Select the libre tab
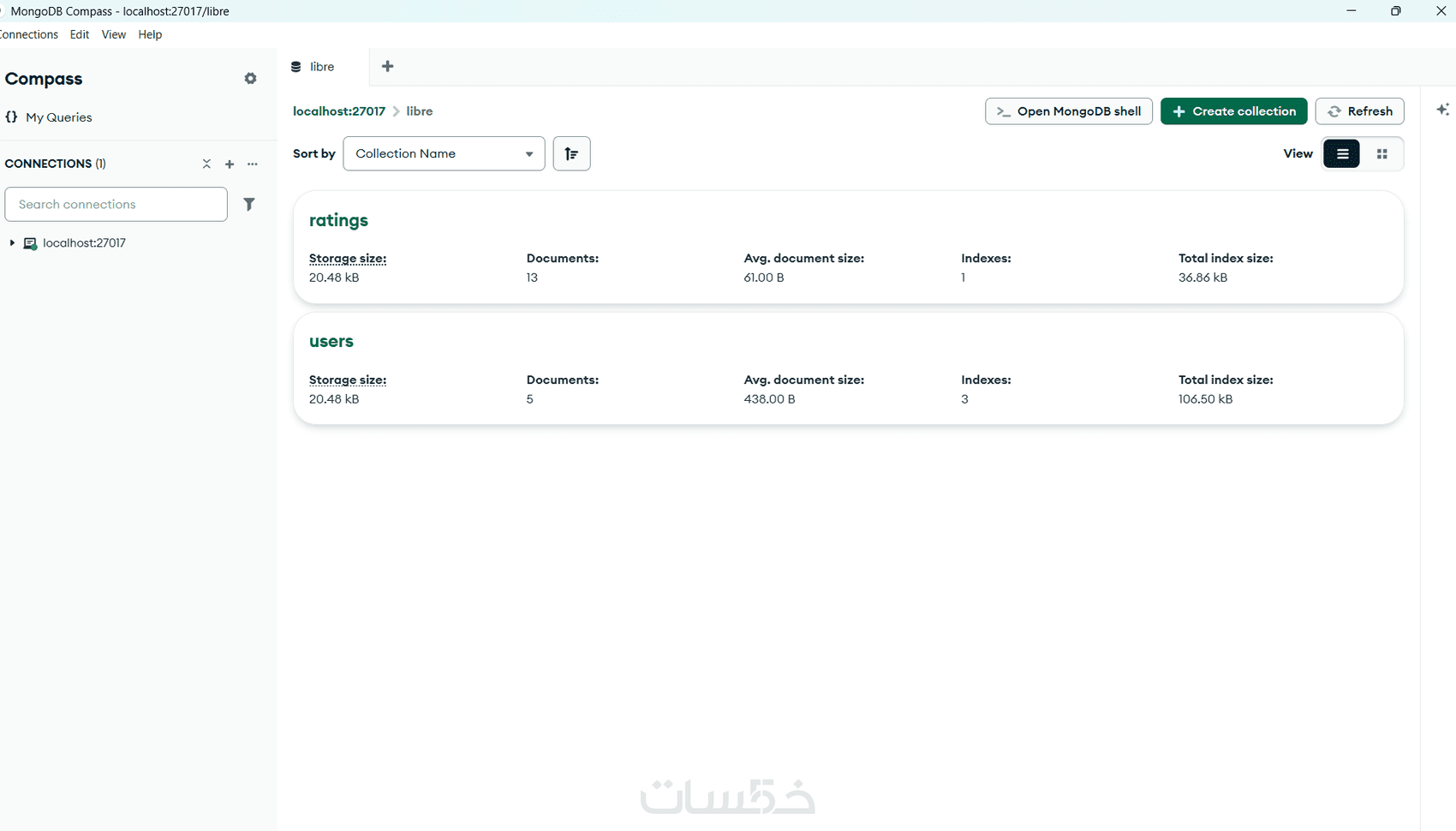The width and height of the screenshot is (1456, 831). click(324, 67)
